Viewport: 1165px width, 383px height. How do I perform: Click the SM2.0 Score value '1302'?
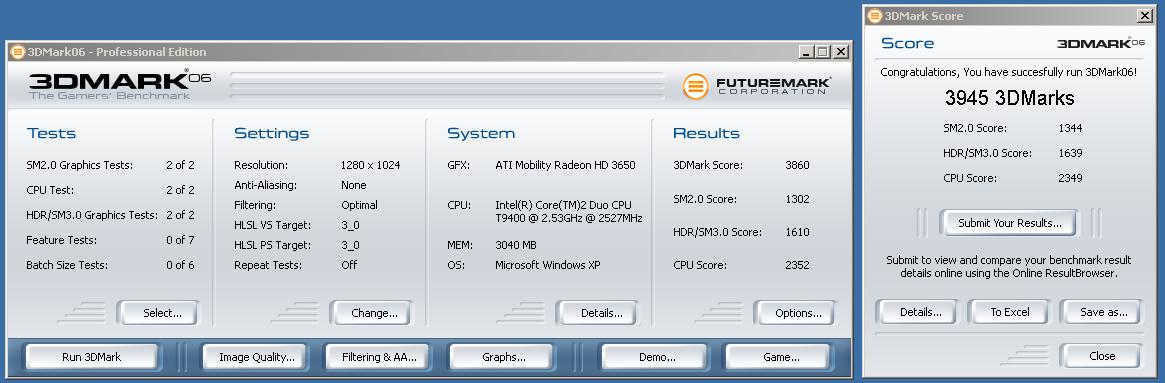pos(797,199)
